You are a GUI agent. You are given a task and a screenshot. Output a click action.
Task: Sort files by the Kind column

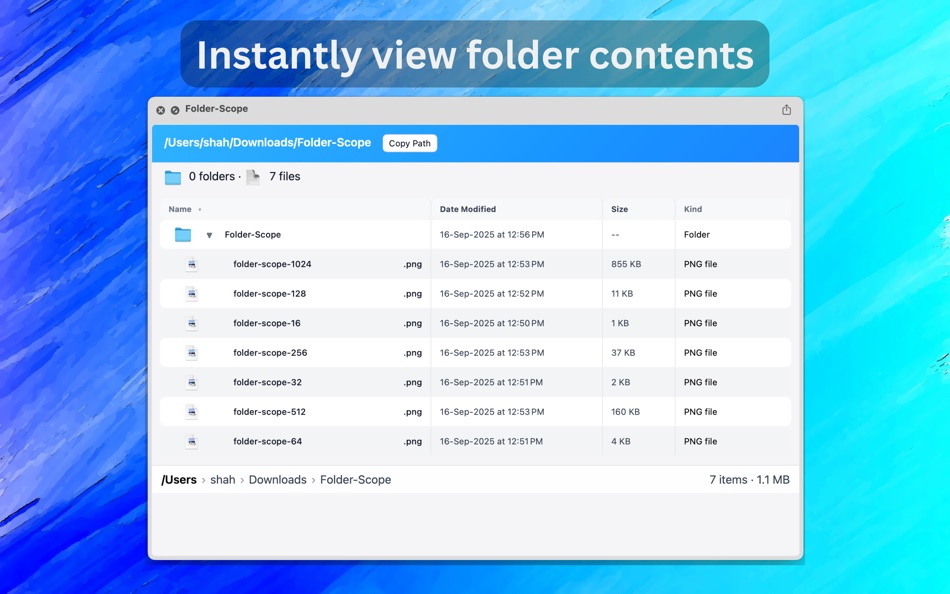click(x=691, y=209)
